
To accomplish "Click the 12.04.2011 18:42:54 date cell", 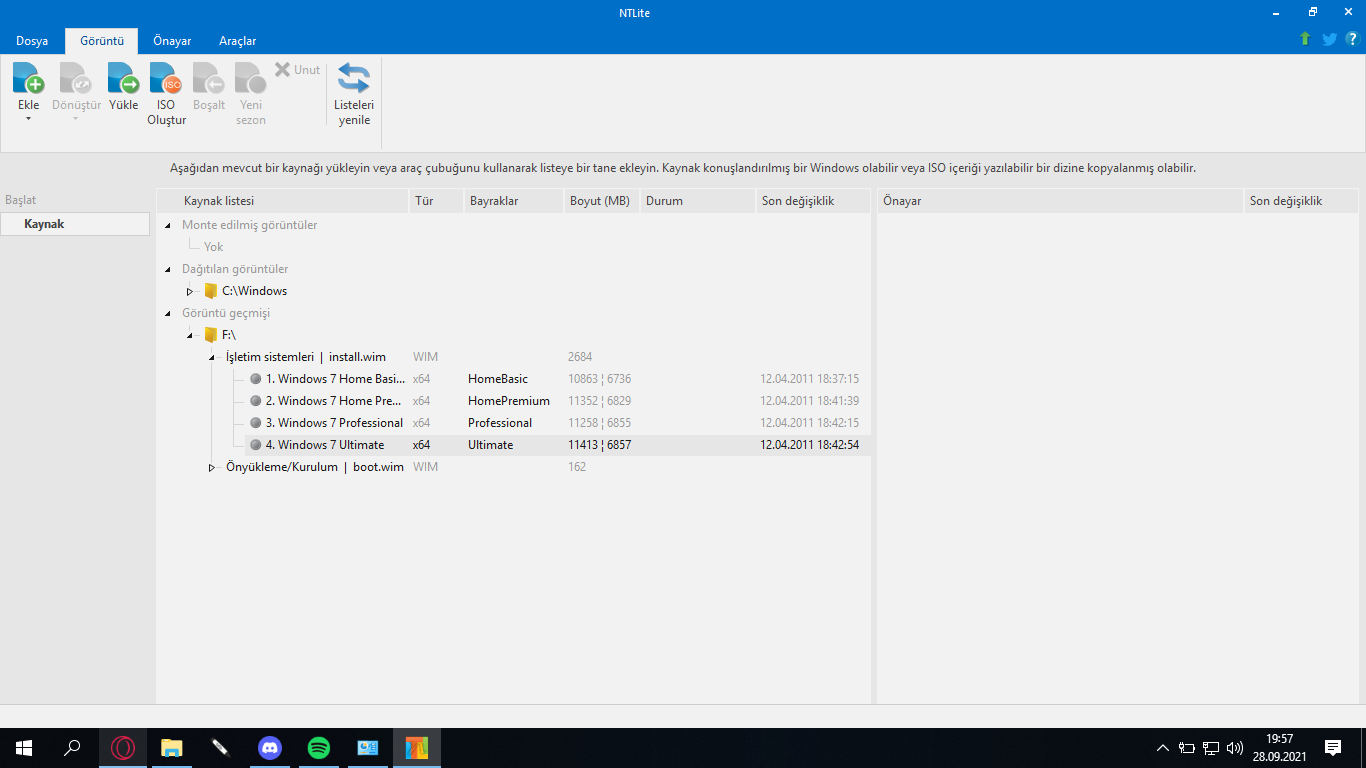I will click(810, 445).
